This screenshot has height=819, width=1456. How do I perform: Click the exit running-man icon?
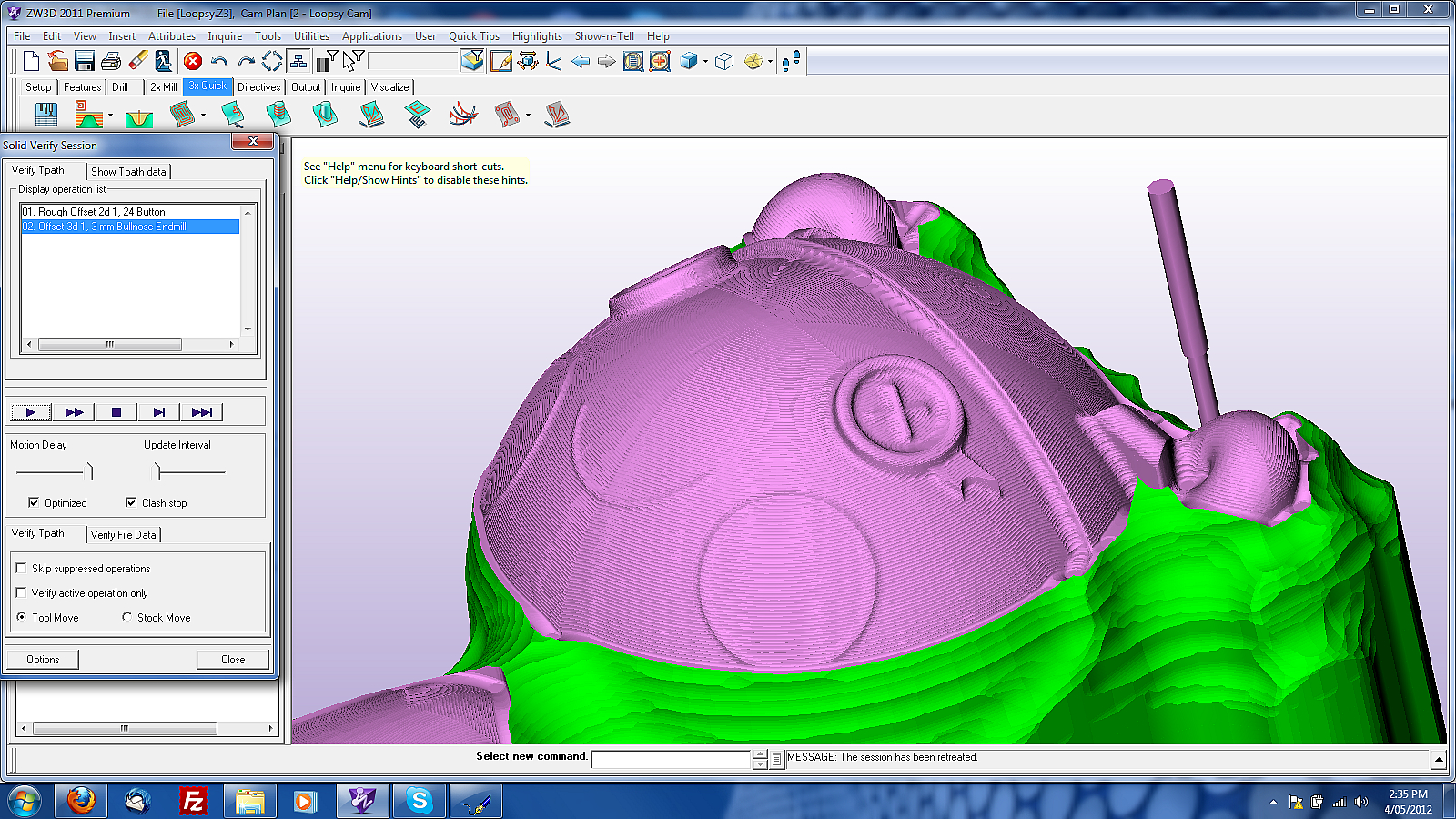coord(163,61)
